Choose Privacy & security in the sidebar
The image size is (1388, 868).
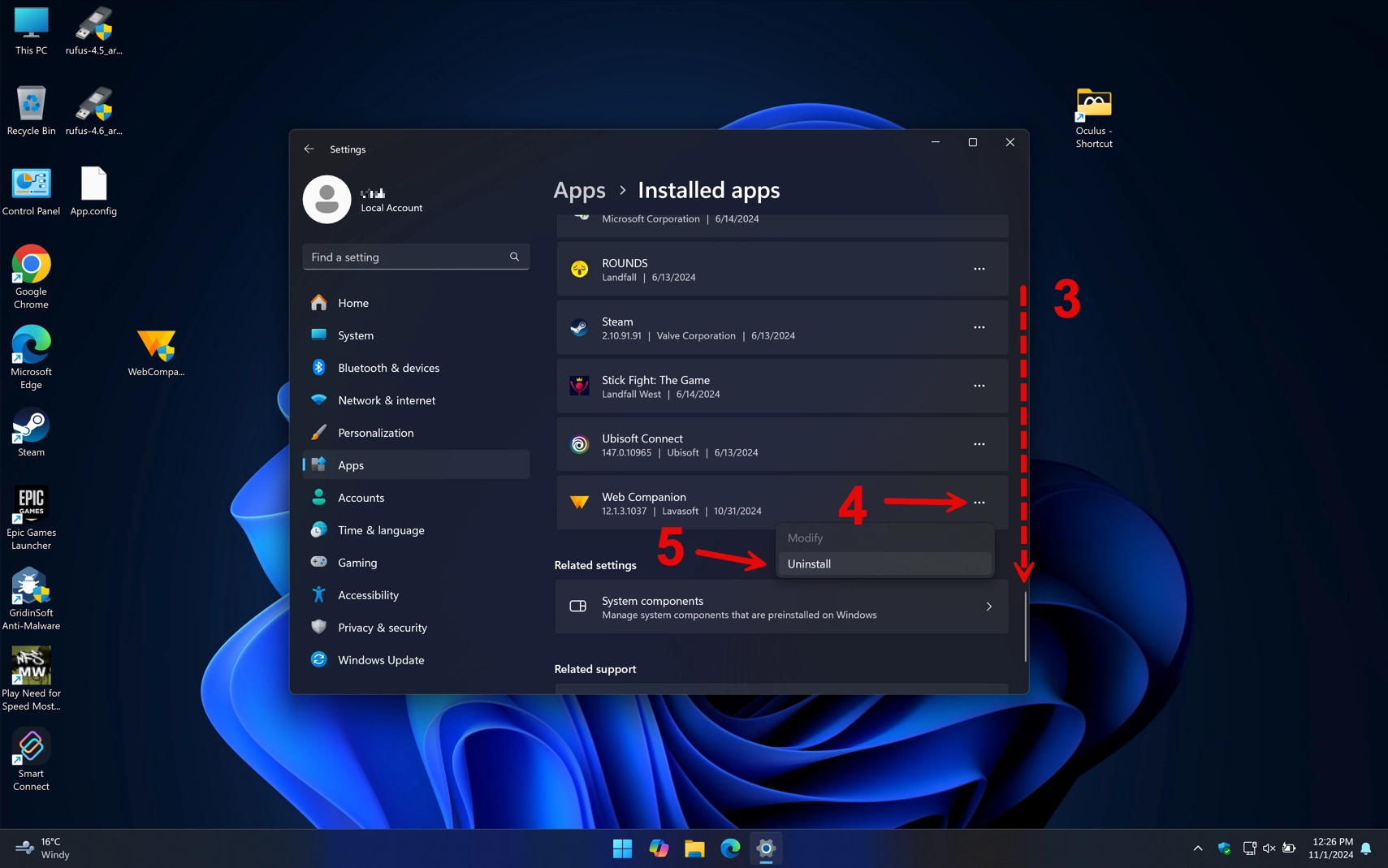383,627
